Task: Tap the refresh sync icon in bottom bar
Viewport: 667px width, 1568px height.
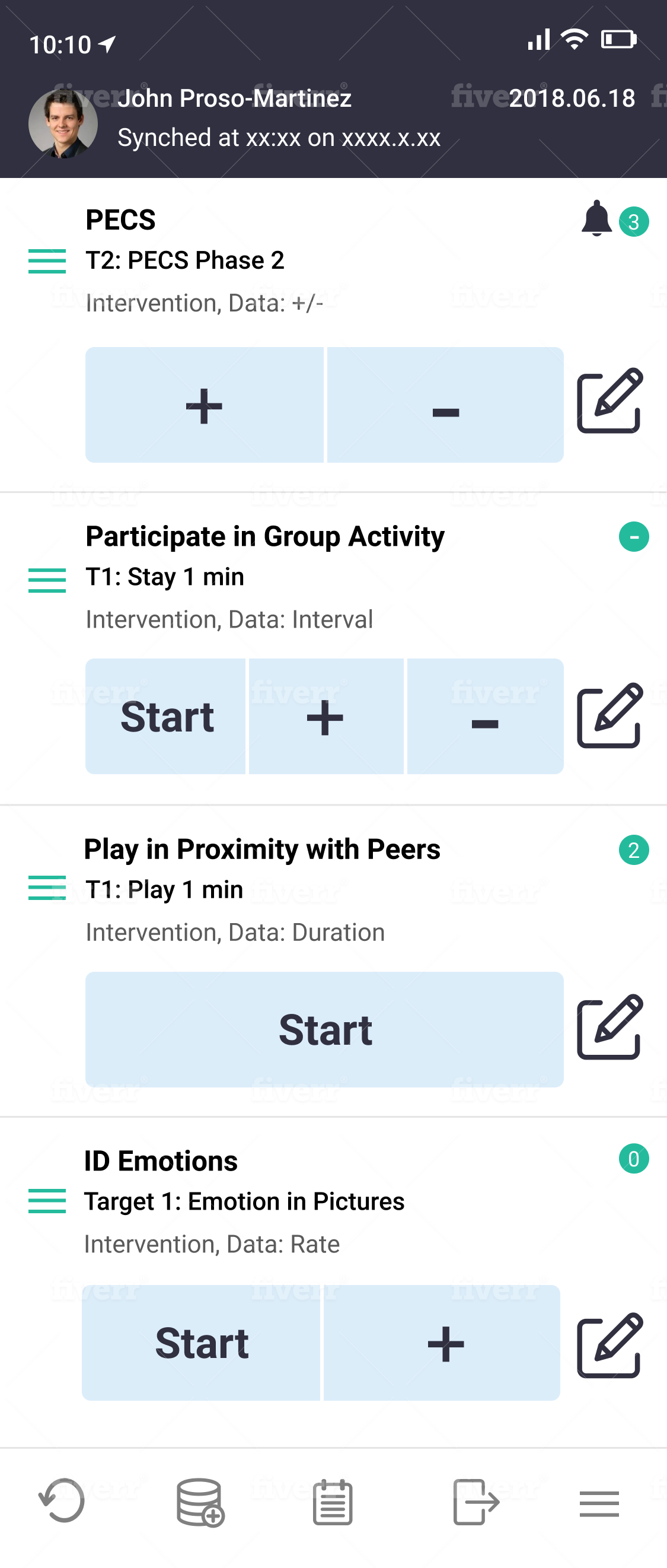Action: tap(62, 1501)
